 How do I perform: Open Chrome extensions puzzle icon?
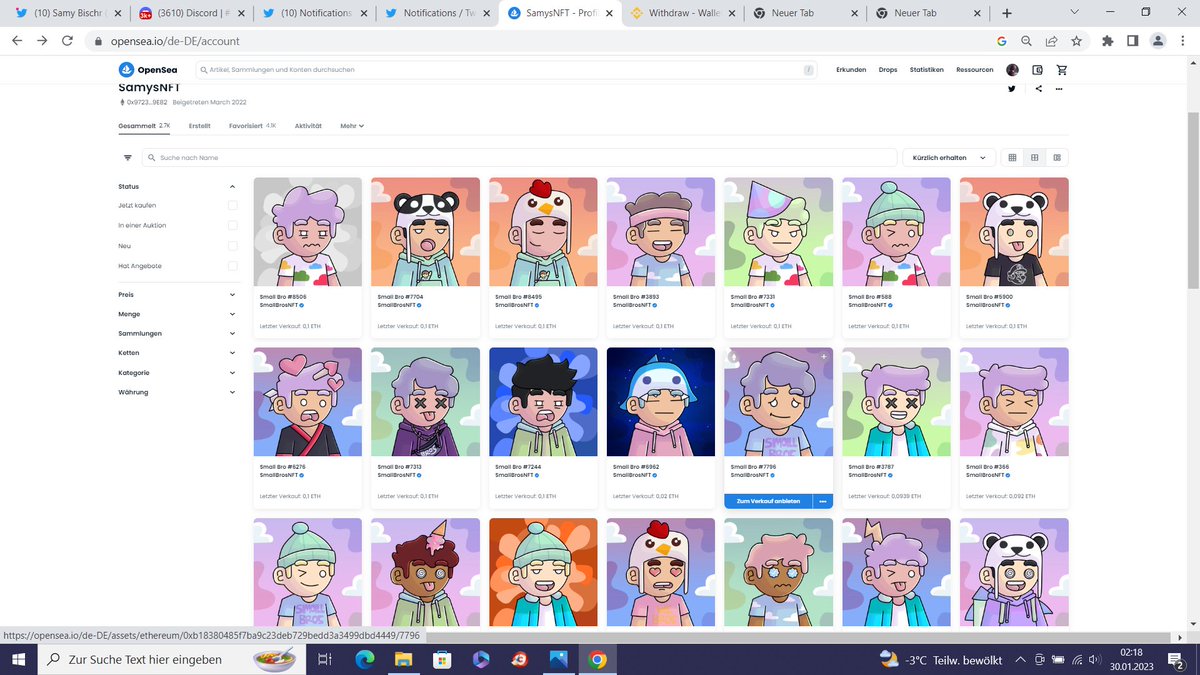(x=1107, y=41)
